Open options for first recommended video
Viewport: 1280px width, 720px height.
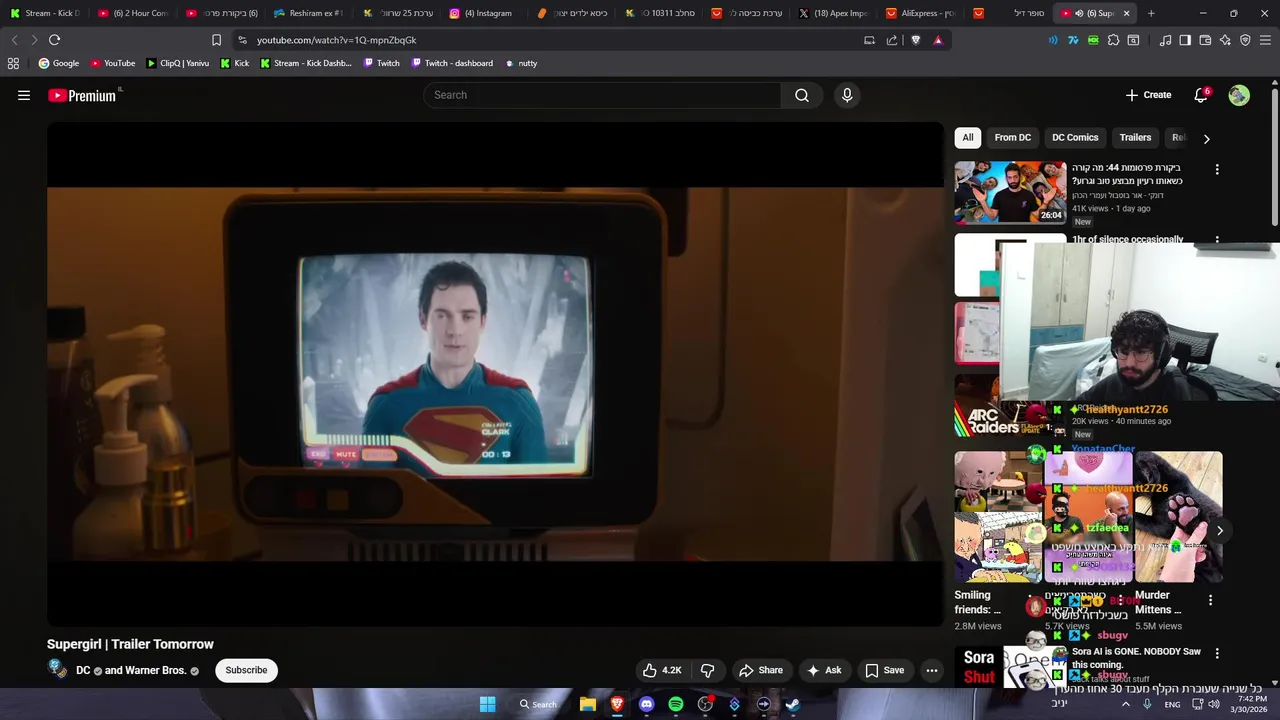(1217, 170)
